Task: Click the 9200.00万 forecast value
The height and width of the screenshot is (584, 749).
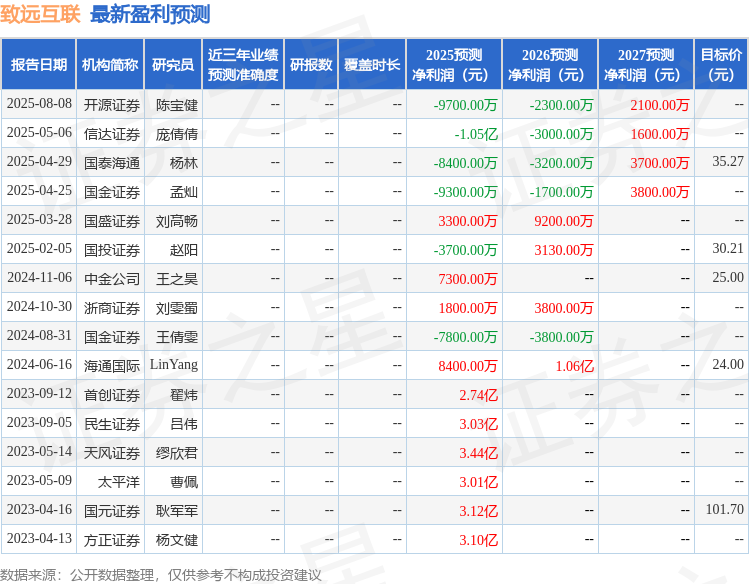Action: pos(564,221)
